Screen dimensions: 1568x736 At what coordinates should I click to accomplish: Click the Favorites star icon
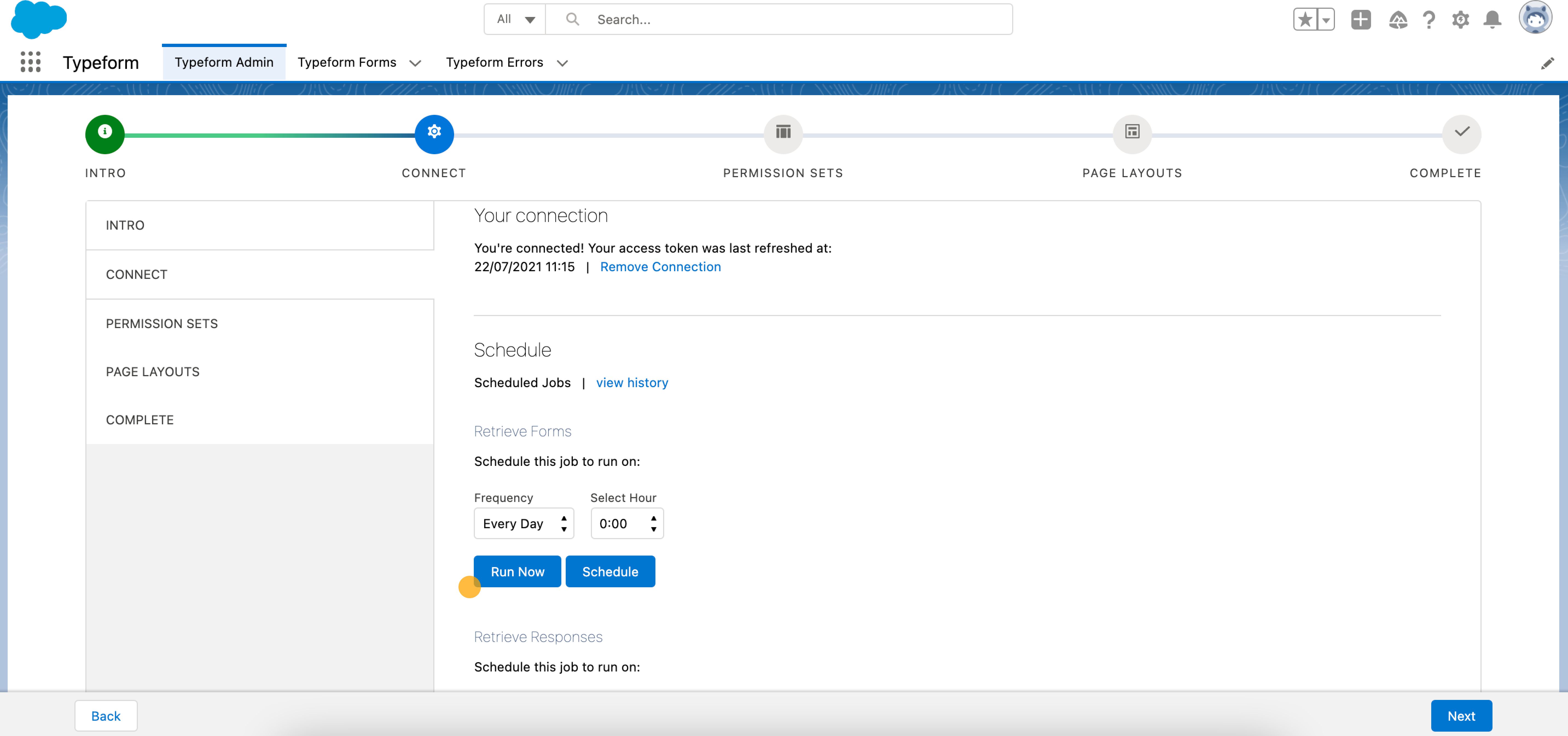click(1305, 19)
